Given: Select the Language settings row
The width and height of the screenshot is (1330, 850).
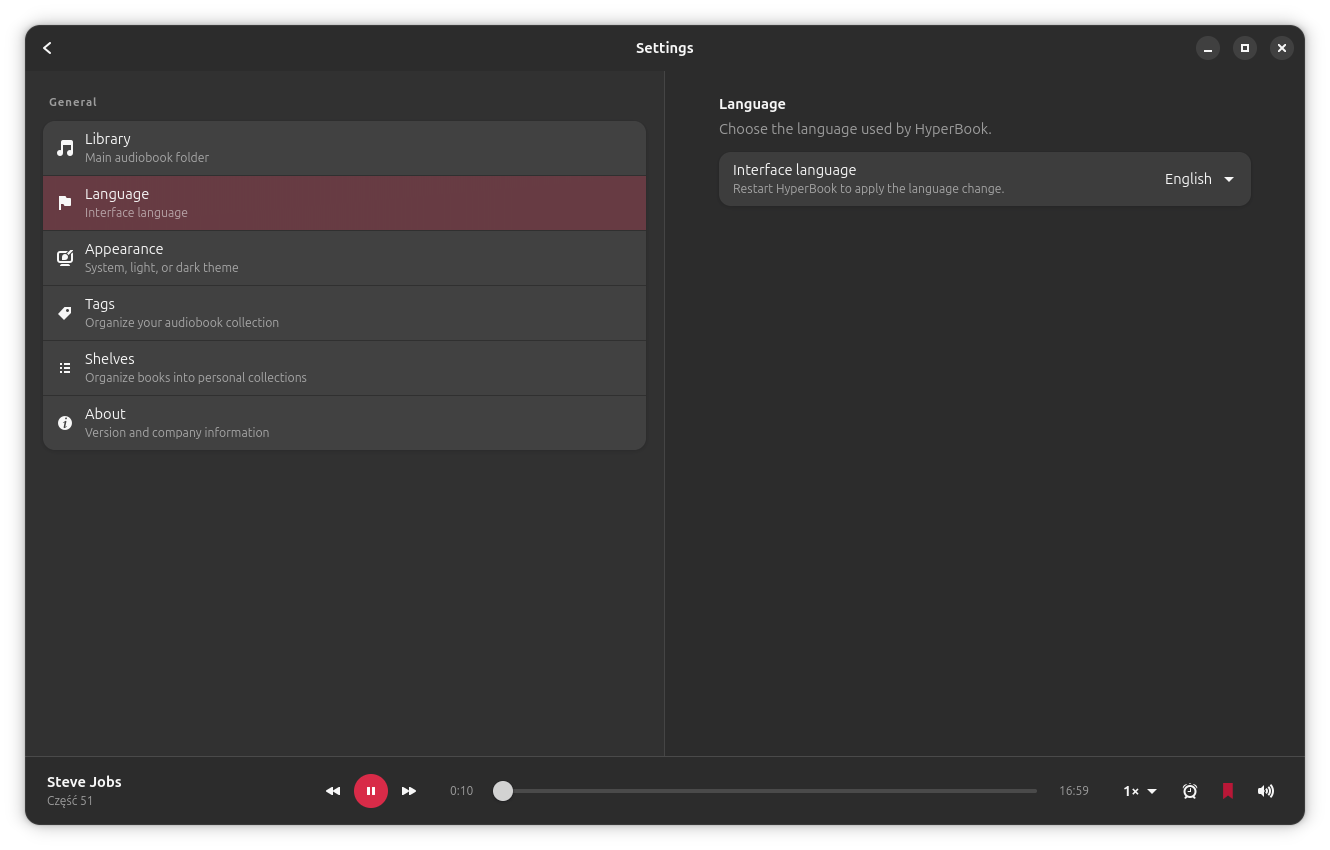Looking at the screenshot, I should pyautogui.click(x=344, y=203).
